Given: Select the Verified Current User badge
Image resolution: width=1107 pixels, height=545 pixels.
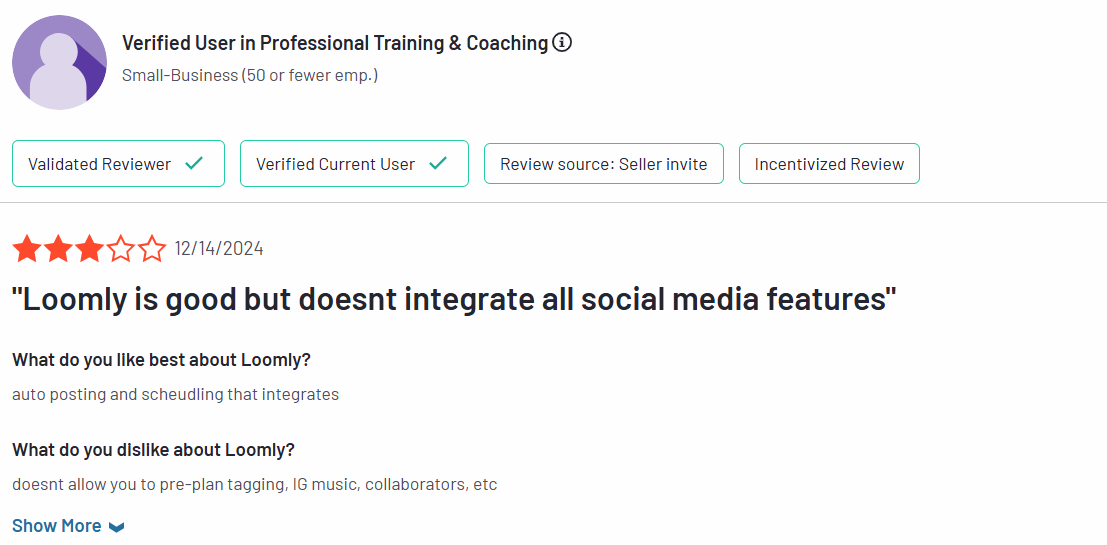Looking at the screenshot, I should 354,164.
